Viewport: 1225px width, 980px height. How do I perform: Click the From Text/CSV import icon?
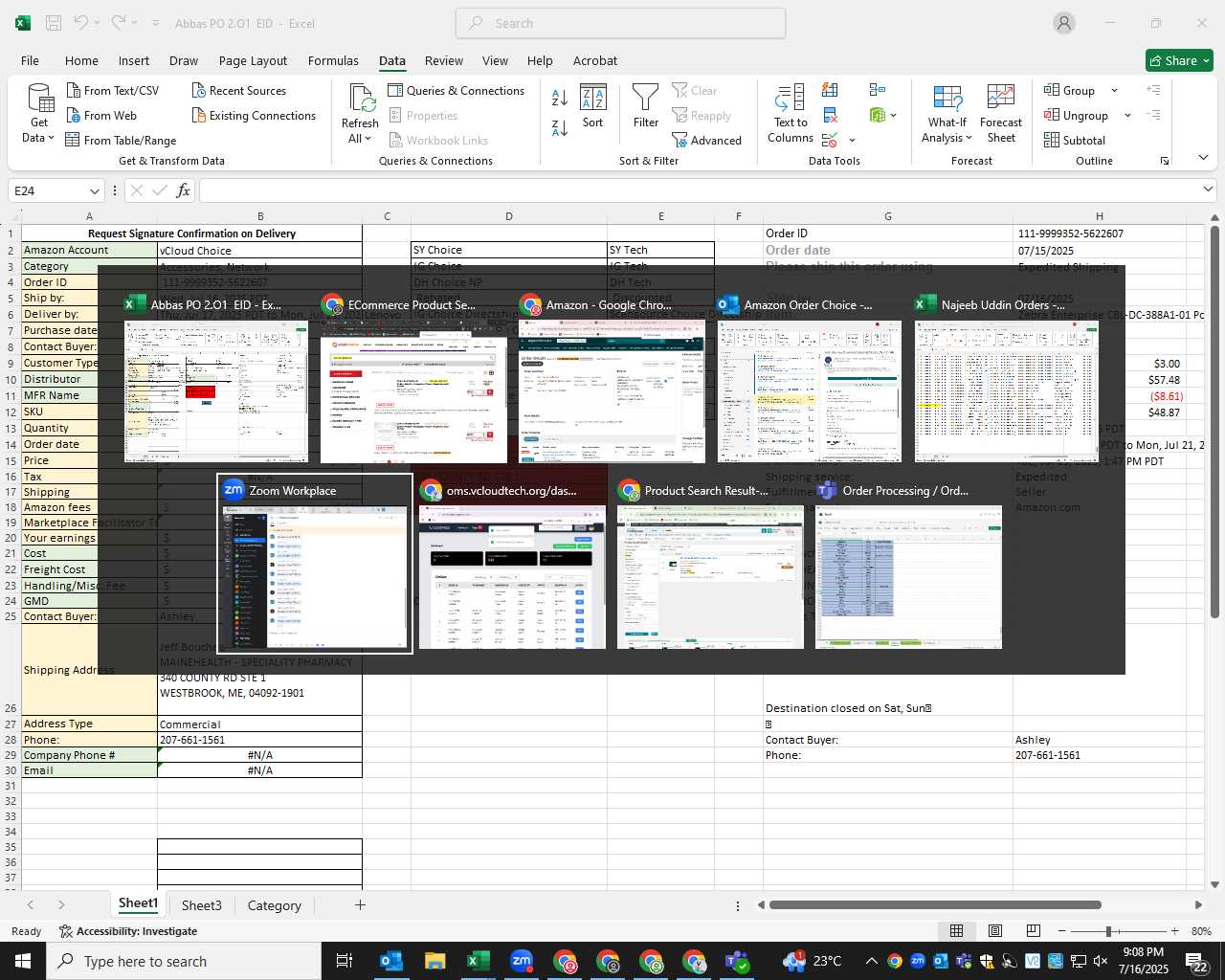[x=74, y=90]
